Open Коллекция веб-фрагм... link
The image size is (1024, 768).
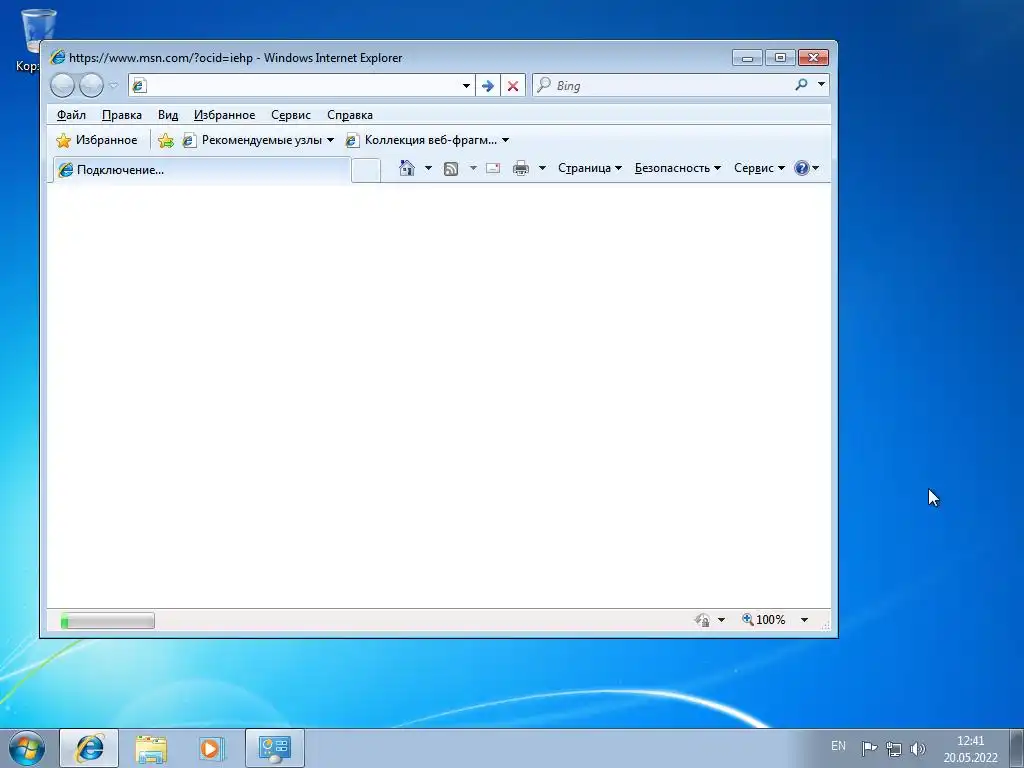coord(428,140)
